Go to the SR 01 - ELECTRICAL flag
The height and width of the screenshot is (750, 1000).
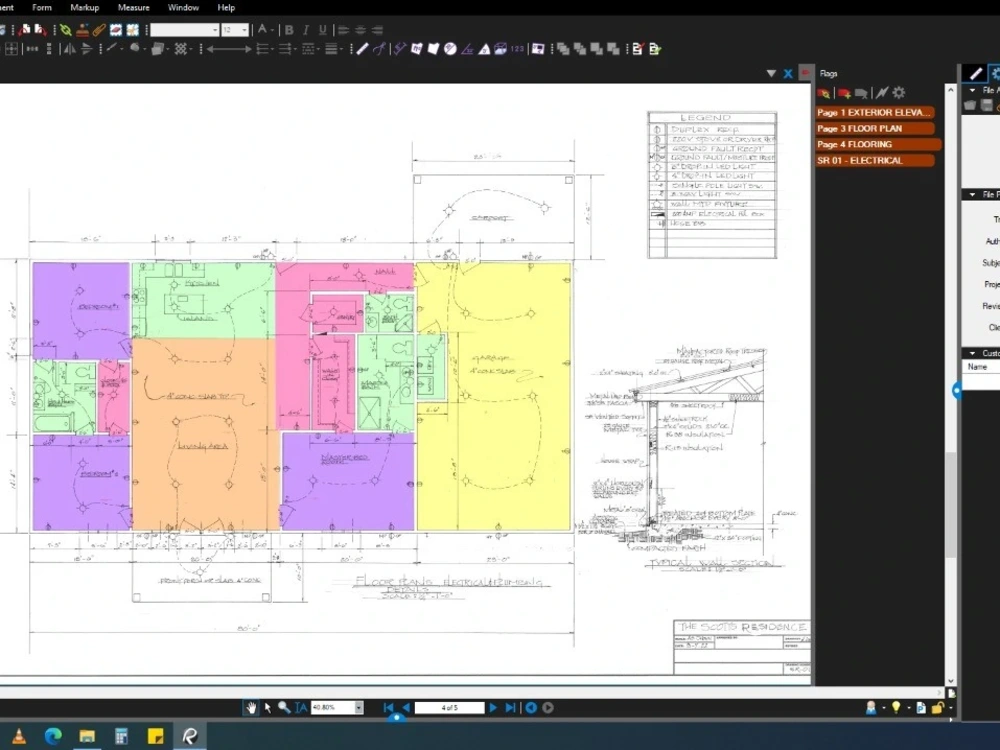(x=875, y=160)
